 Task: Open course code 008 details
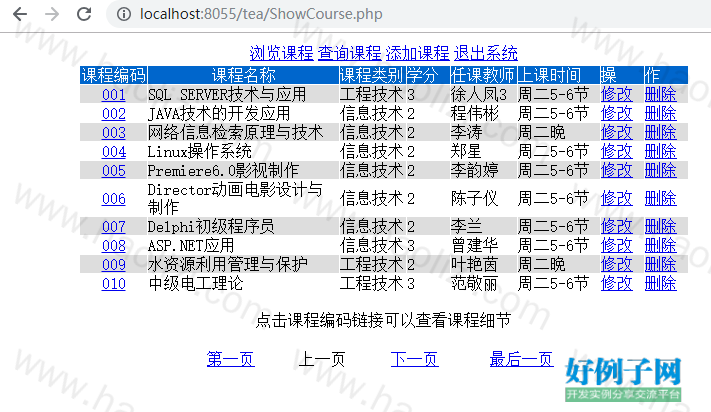[x=114, y=246]
